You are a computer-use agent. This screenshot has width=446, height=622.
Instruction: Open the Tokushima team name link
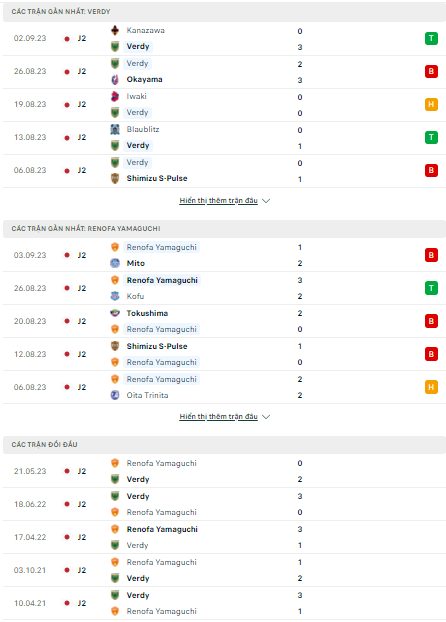click(147, 313)
